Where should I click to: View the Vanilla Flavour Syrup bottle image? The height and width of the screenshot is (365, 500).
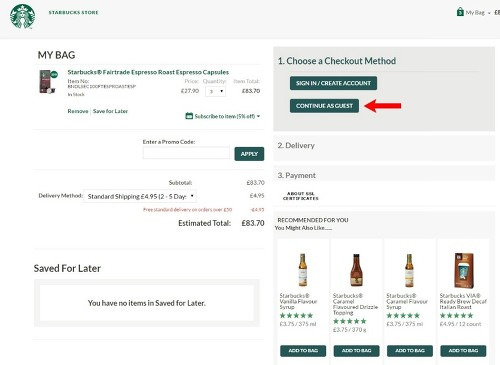(x=303, y=270)
